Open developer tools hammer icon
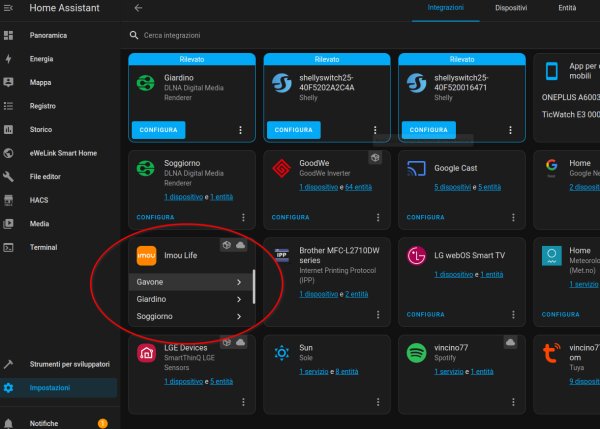Screen dimensions: 600x429 [8, 364]
